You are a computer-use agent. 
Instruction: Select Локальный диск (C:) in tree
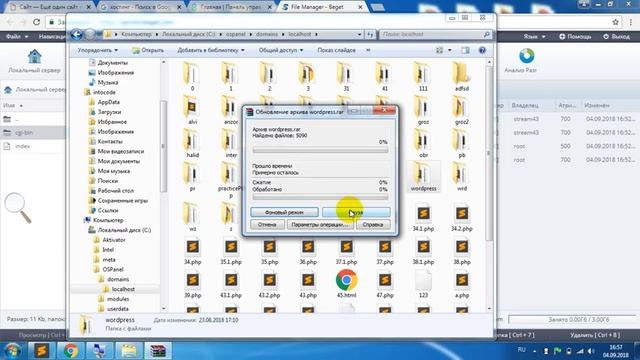(x=124, y=230)
